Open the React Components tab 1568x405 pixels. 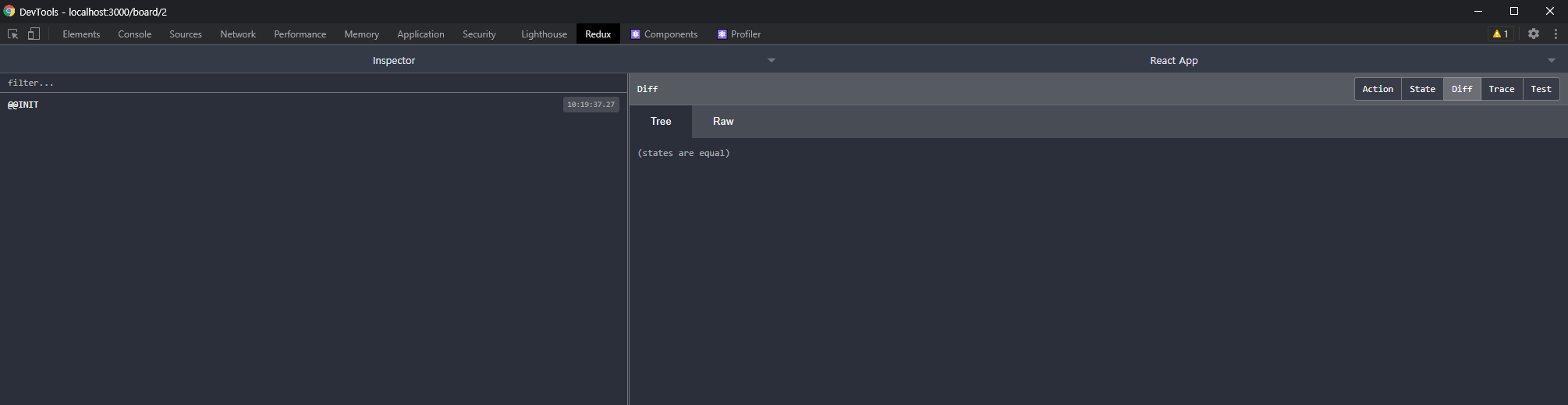665,34
